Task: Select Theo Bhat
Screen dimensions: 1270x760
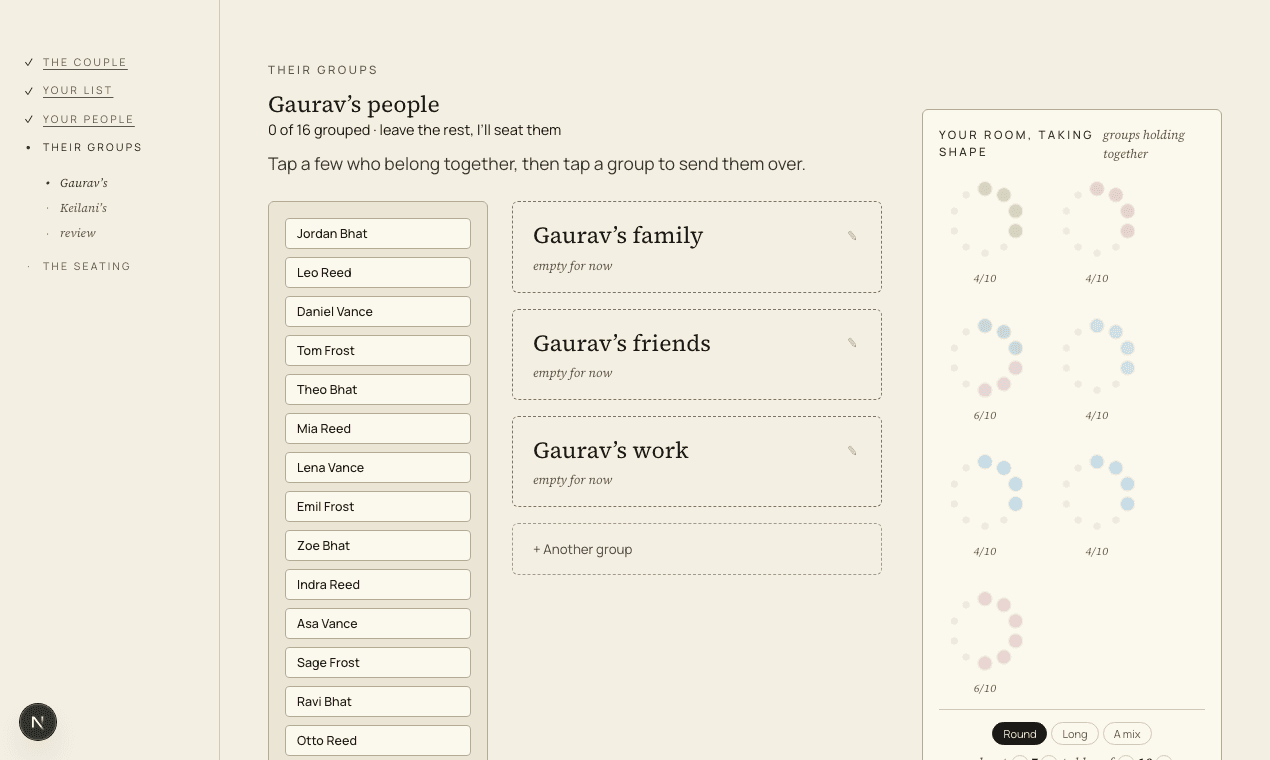Action: point(378,390)
